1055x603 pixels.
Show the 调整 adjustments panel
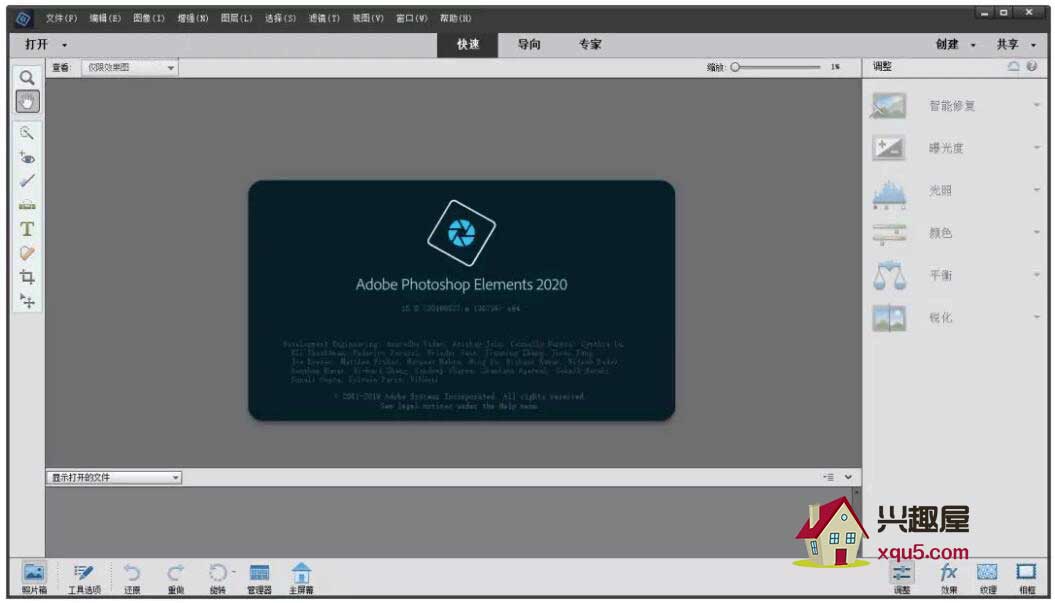[902, 578]
